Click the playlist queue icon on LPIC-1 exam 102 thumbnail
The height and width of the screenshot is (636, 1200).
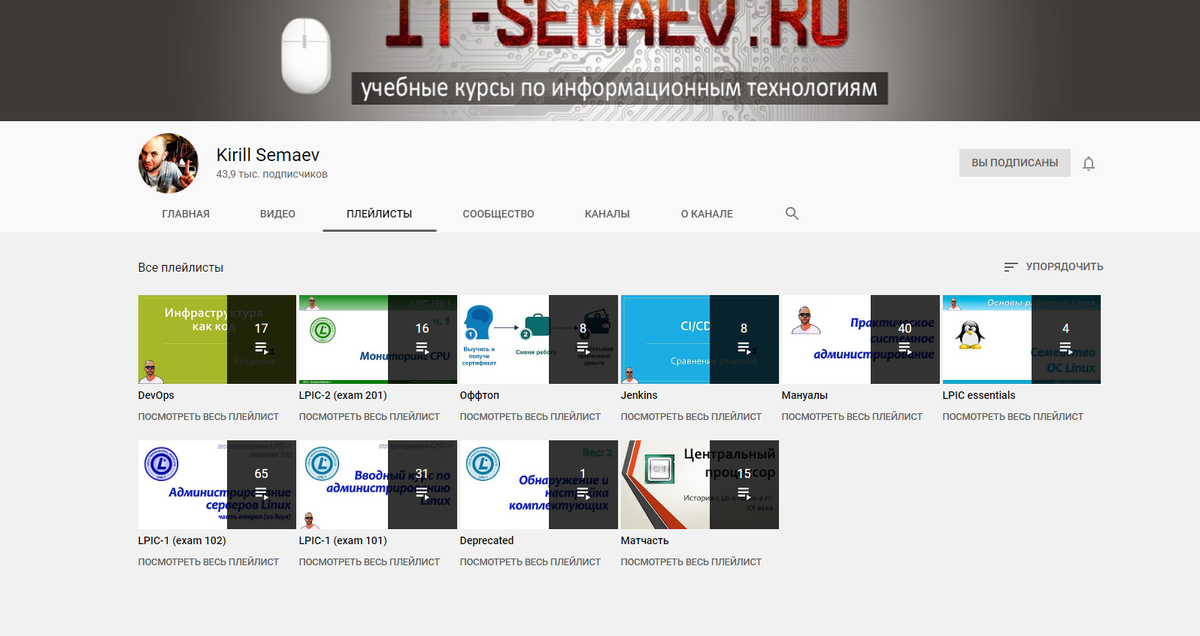click(x=261, y=493)
